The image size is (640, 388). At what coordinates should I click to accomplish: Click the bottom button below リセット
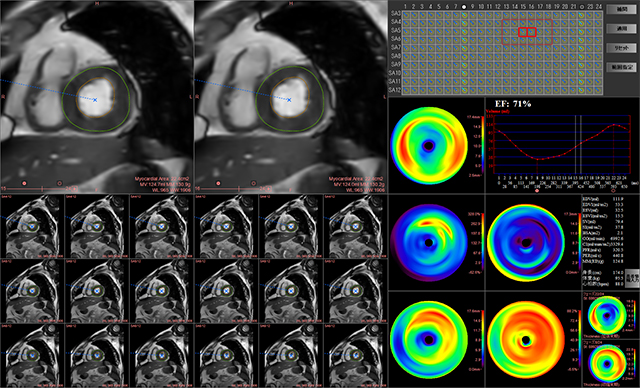[621, 67]
